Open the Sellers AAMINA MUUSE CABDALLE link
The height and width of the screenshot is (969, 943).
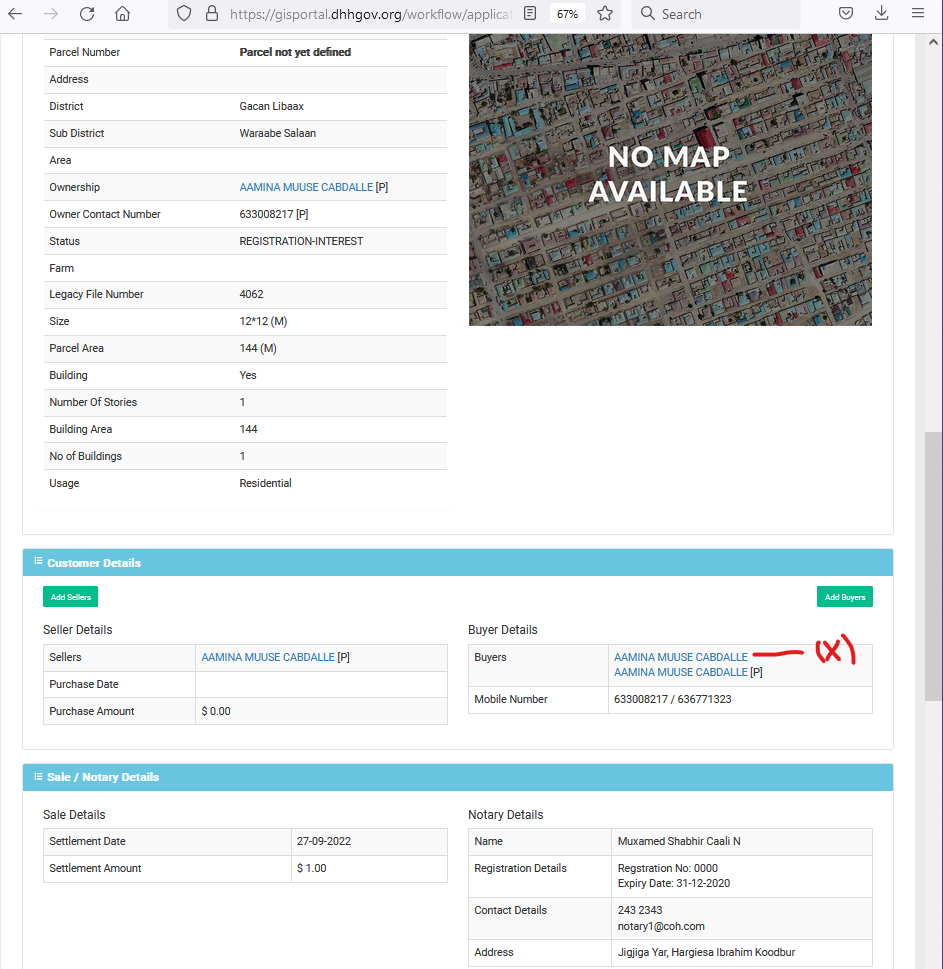[x=268, y=658]
